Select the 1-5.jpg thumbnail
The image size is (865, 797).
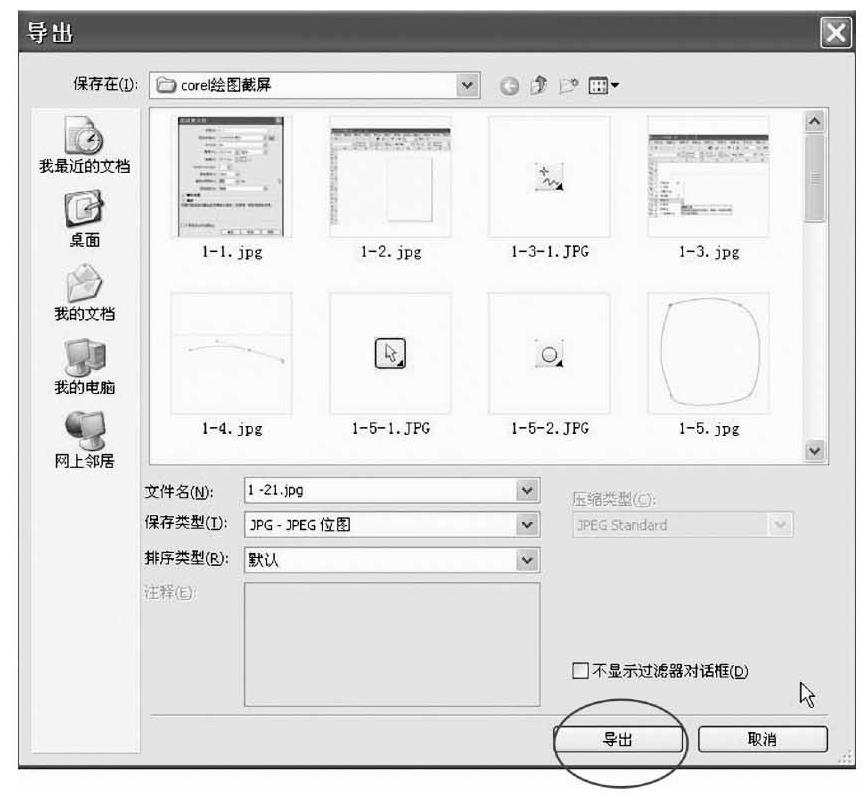[x=708, y=352]
